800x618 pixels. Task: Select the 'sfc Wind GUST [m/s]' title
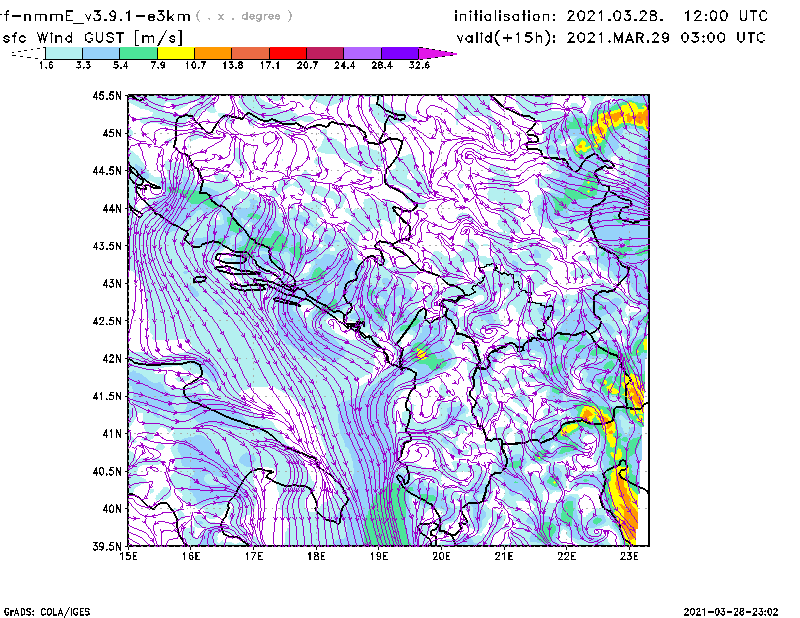[x=70, y=37]
